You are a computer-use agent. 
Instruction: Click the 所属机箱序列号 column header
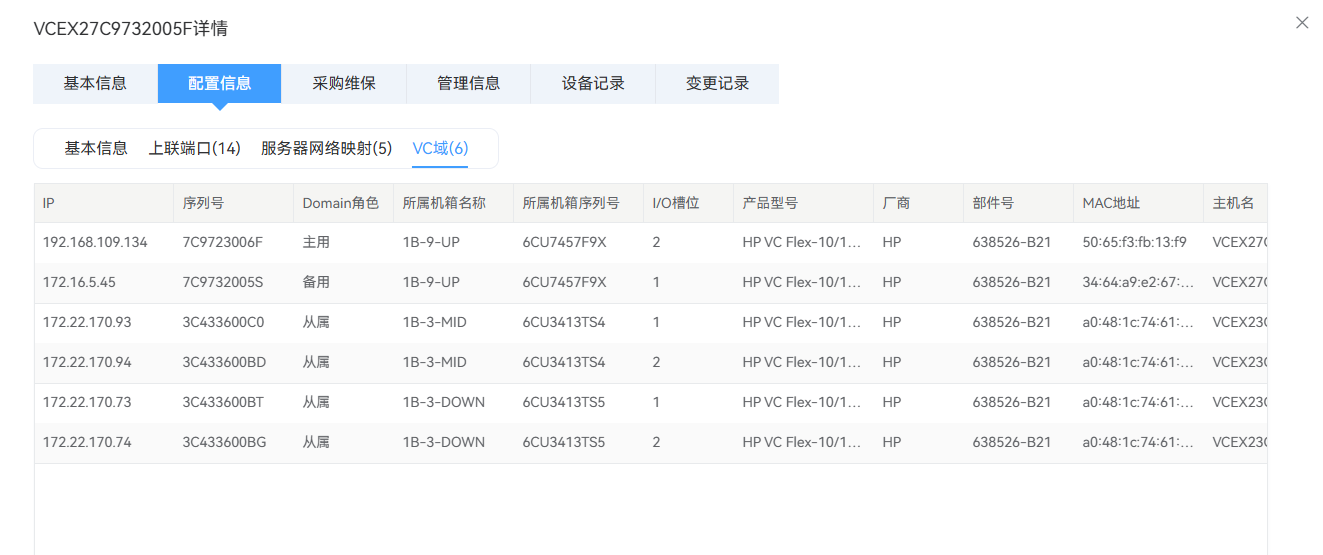click(x=578, y=203)
